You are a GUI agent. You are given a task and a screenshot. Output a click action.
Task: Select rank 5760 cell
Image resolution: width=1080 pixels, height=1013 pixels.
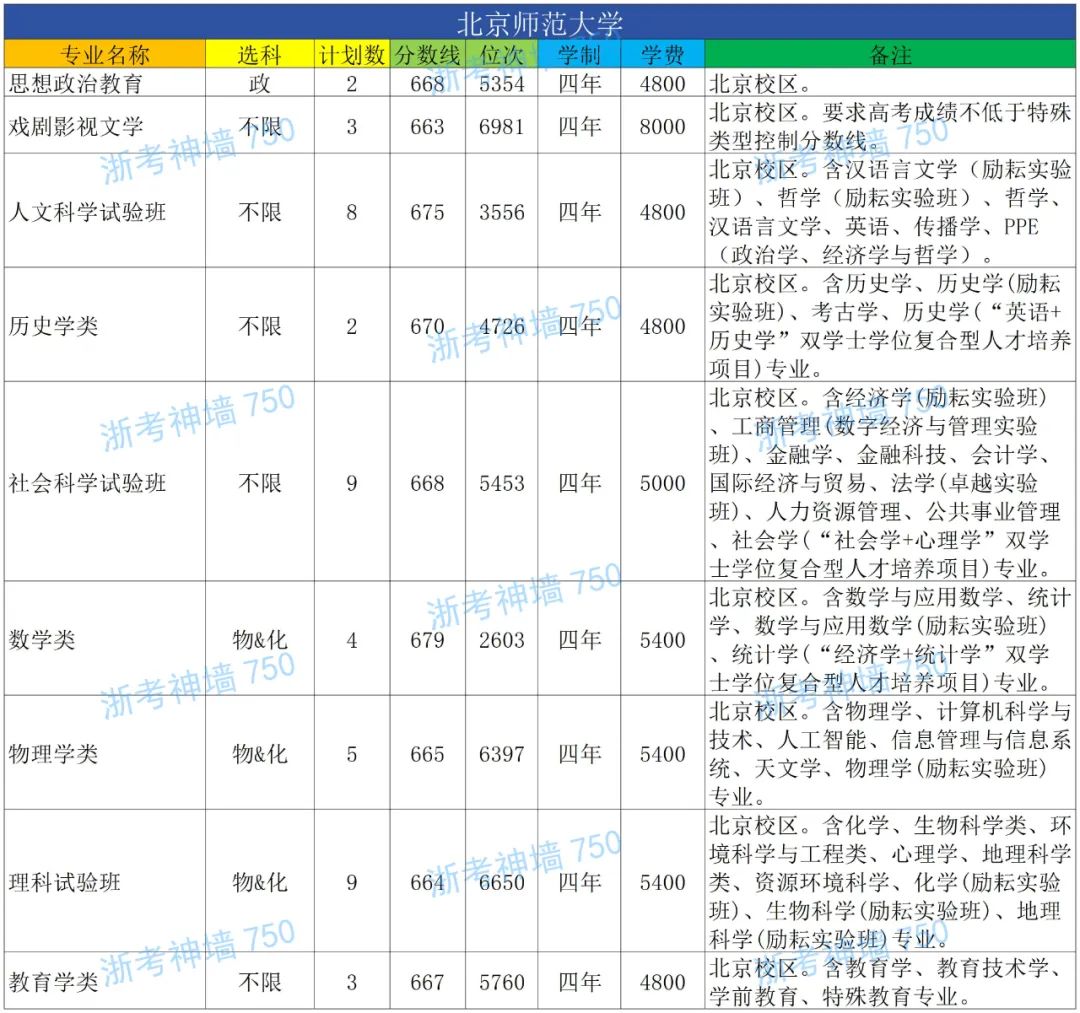tap(501, 982)
